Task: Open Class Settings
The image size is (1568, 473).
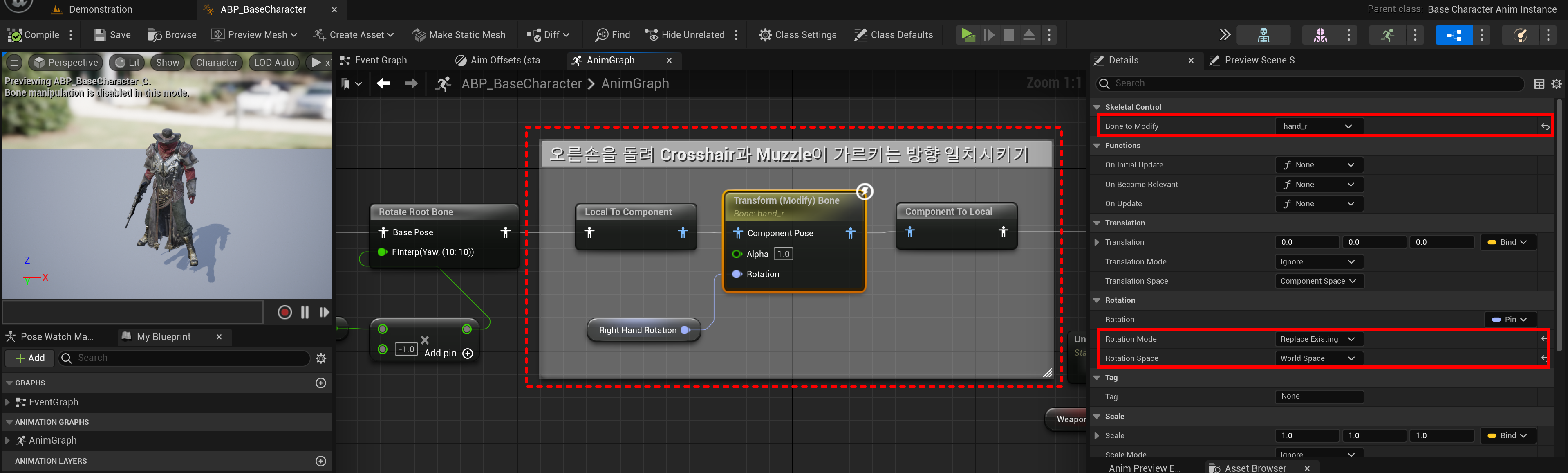Action: (797, 35)
